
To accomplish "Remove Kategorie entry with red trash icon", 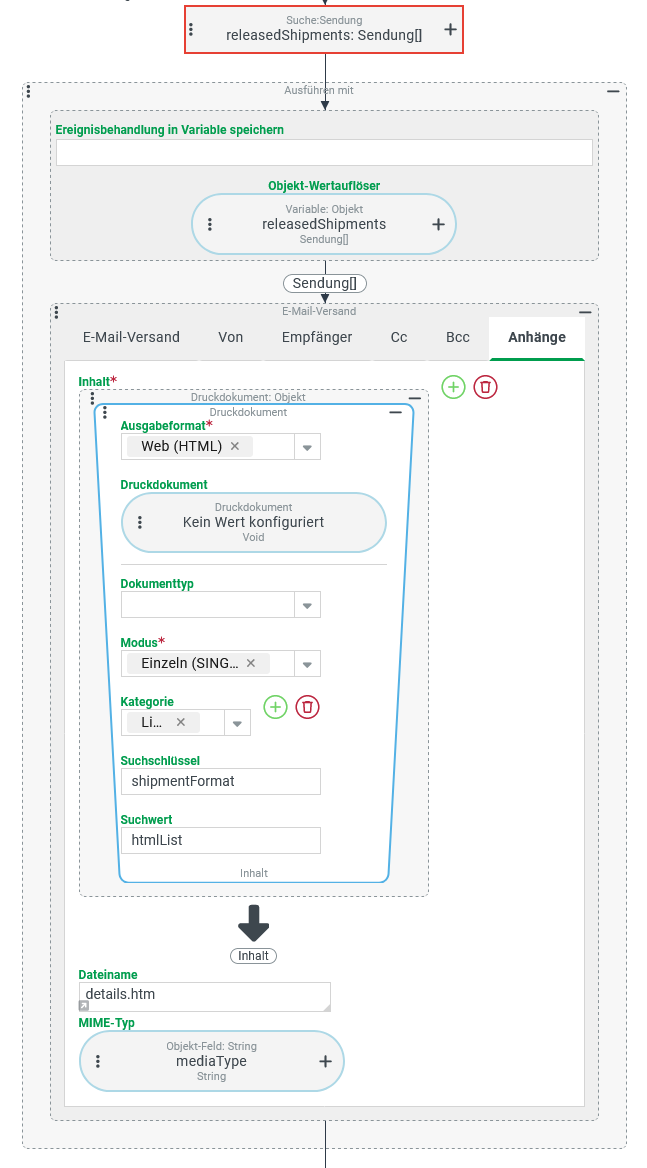I will coord(308,707).
